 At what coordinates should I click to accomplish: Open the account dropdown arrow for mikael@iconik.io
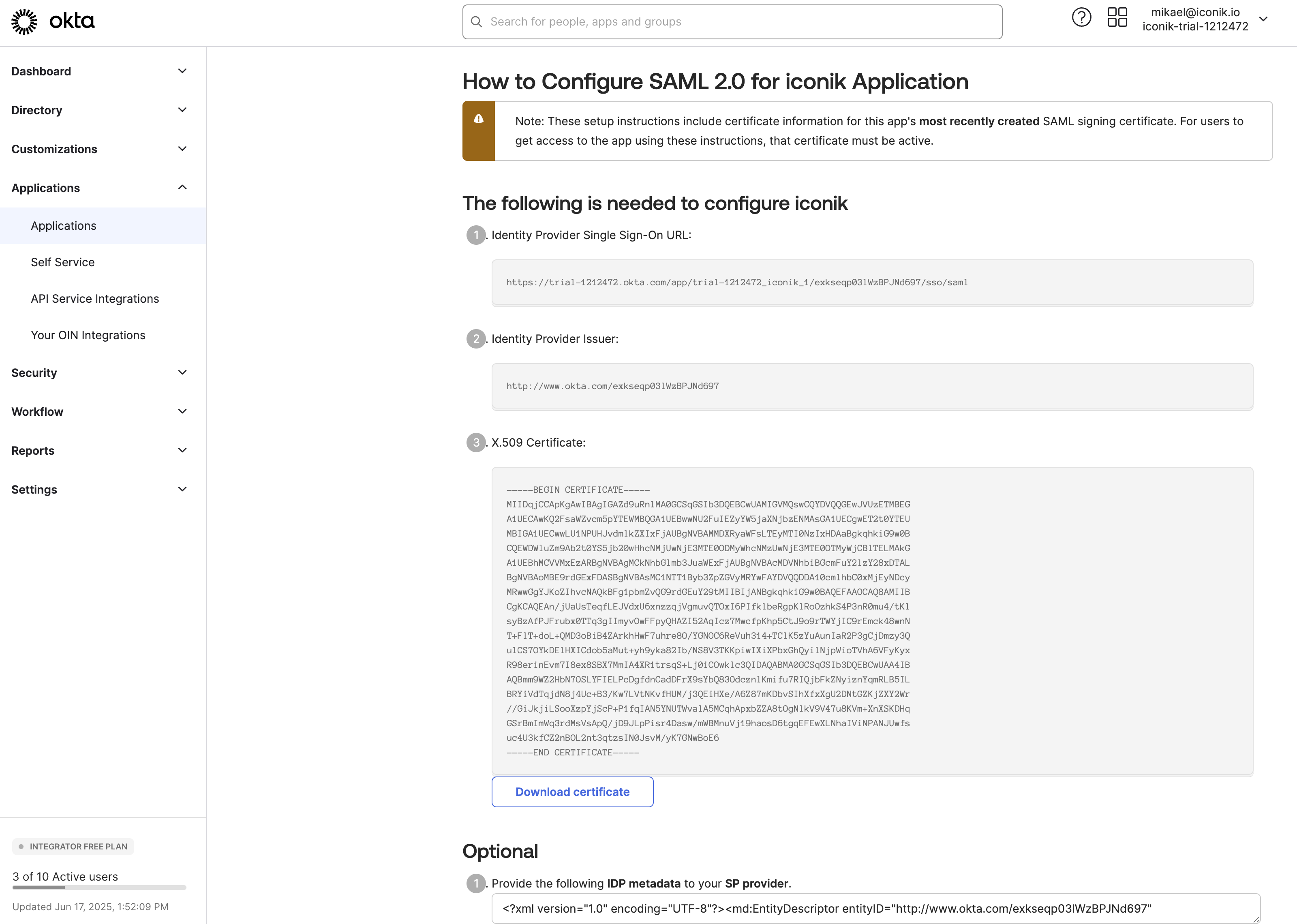point(1263,19)
